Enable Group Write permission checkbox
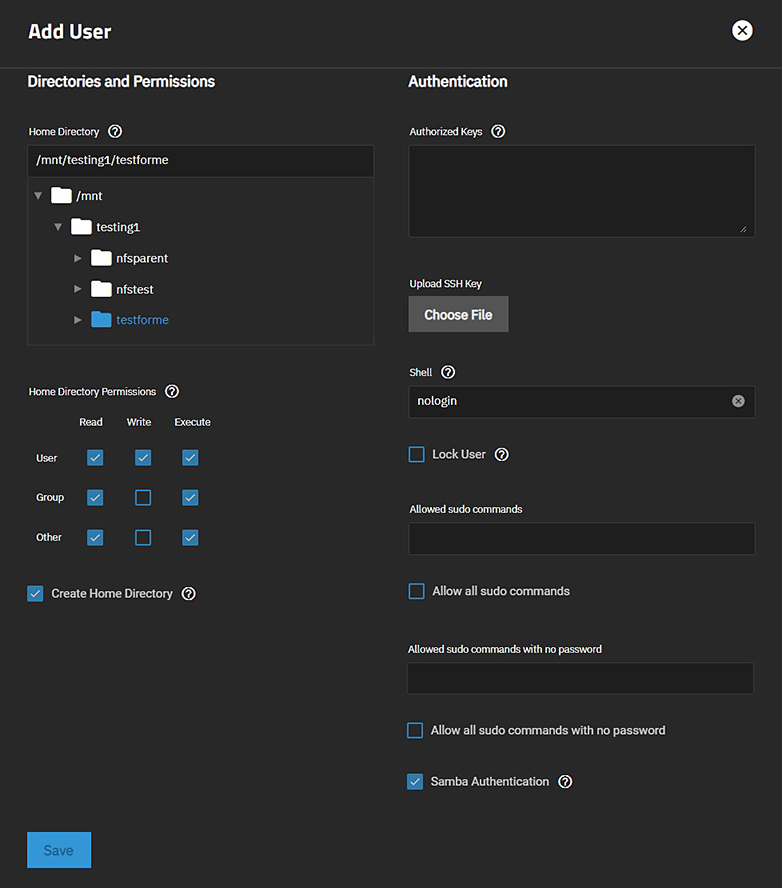This screenshot has width=782, height=888. point(143,497)
